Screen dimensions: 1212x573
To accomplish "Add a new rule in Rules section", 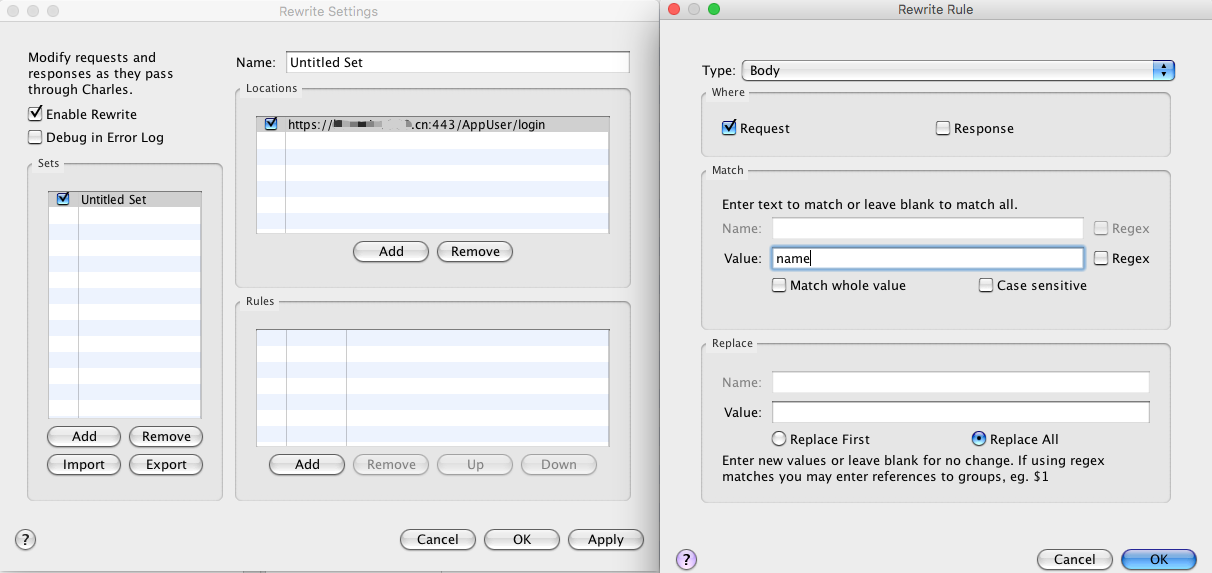I will pyautogui.click(x=307, y=464).
